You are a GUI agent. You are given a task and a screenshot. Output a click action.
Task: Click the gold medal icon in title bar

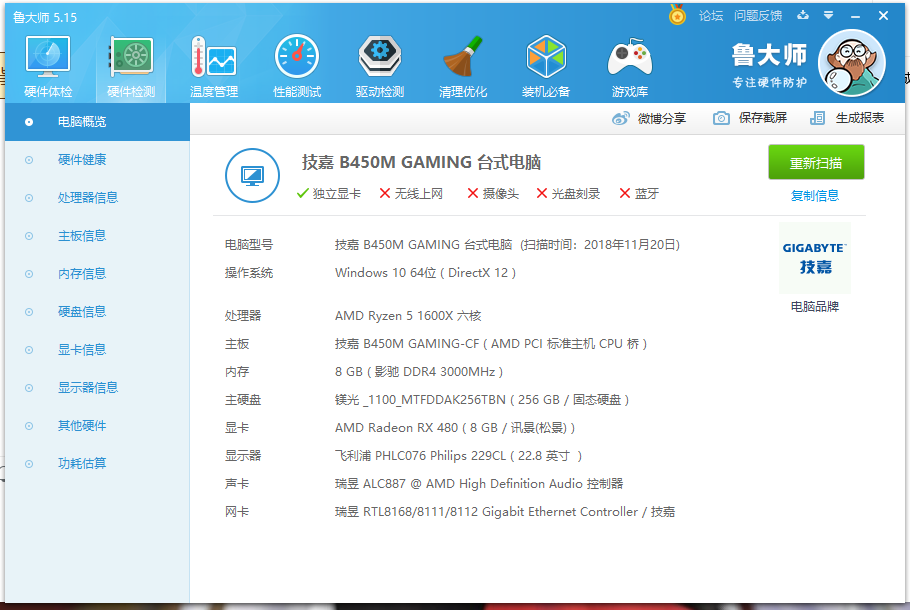coord(677,15)
